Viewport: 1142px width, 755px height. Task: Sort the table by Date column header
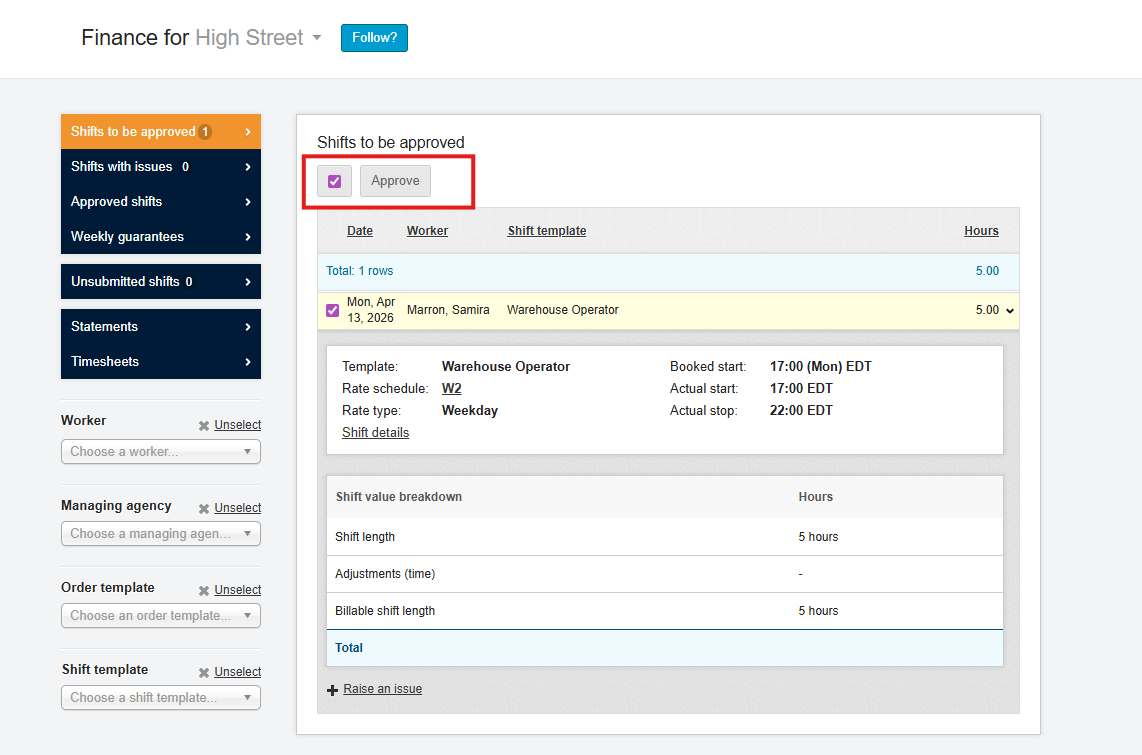(x=360, y=231)
